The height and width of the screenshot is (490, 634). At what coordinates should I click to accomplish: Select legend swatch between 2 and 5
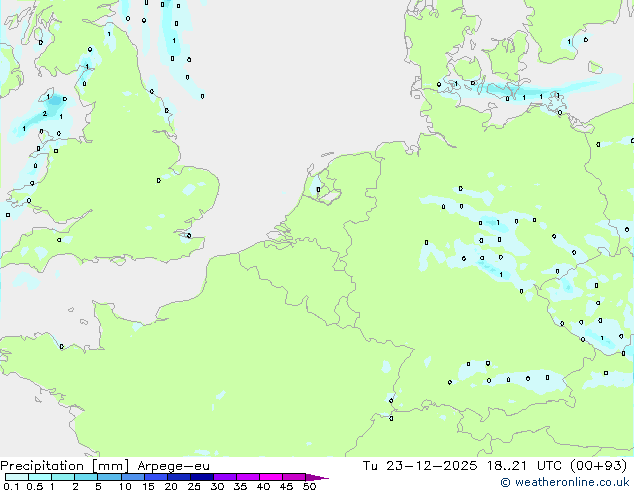coord(86,477)
